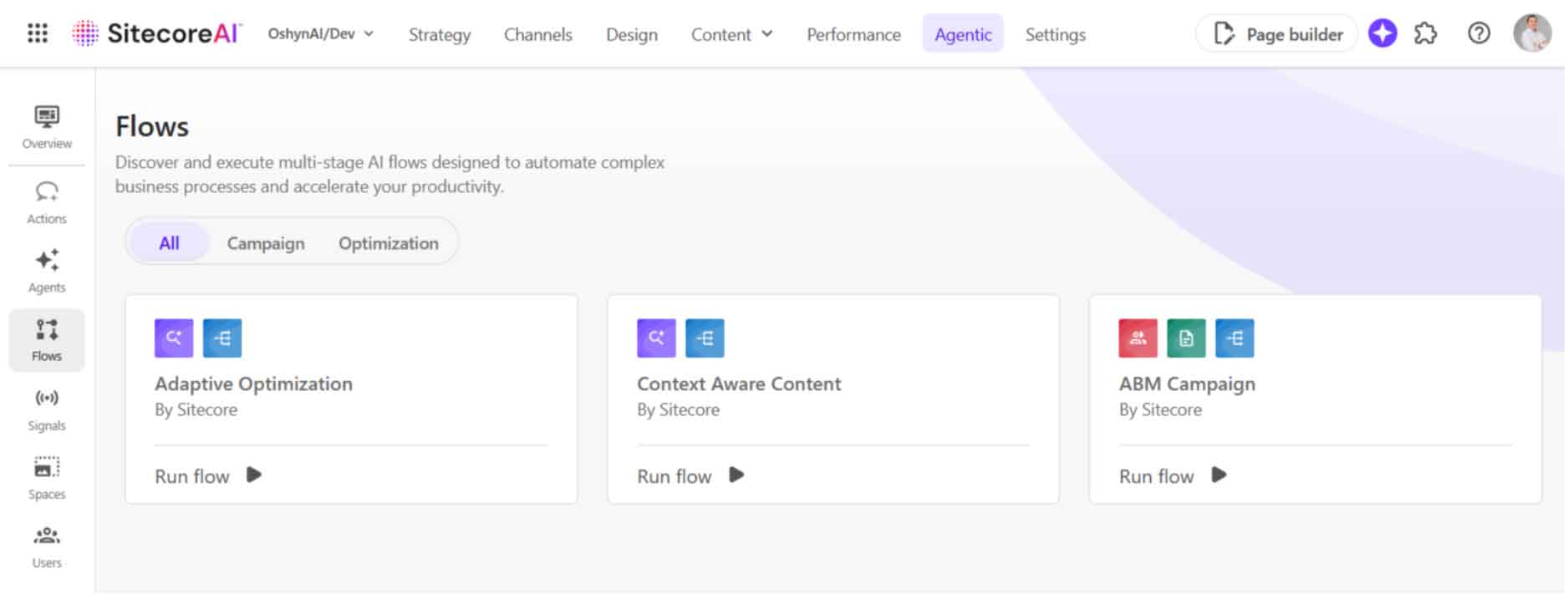This screenshot has height=600, width=1568.
Task: Run flow for ABM Campaign
Action: click(x=1157, y=476)
